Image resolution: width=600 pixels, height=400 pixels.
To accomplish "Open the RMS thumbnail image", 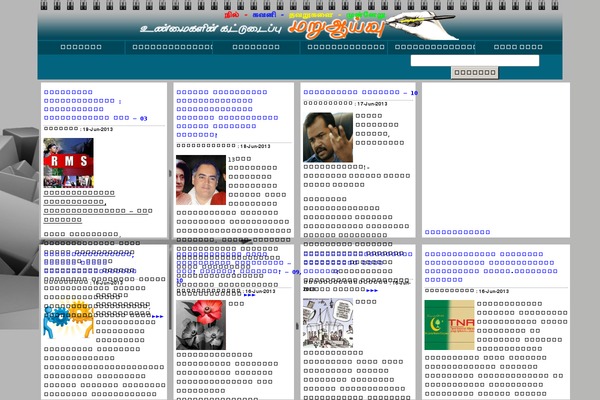I will [68, 163].
